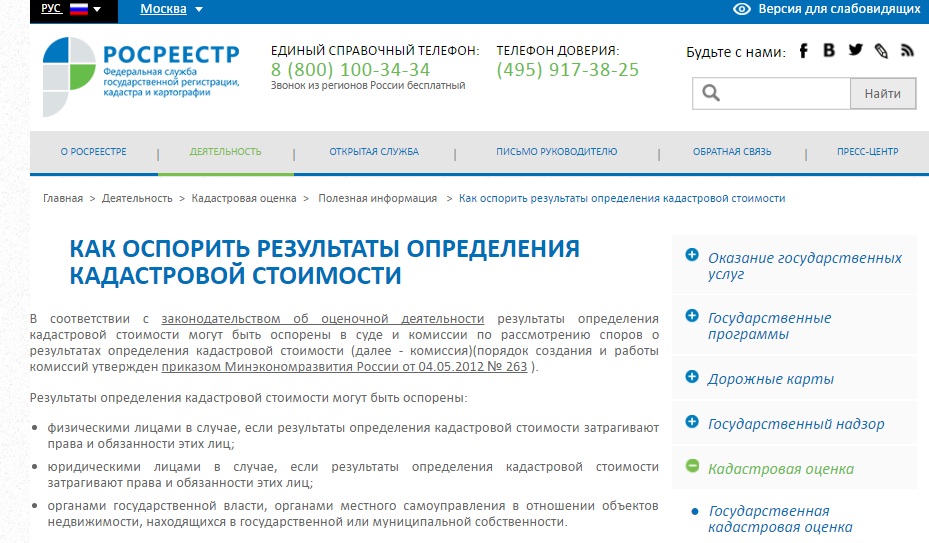
Task: Click the Rosreestr logo
Action: pyautogui.click(x=141, y=76)
